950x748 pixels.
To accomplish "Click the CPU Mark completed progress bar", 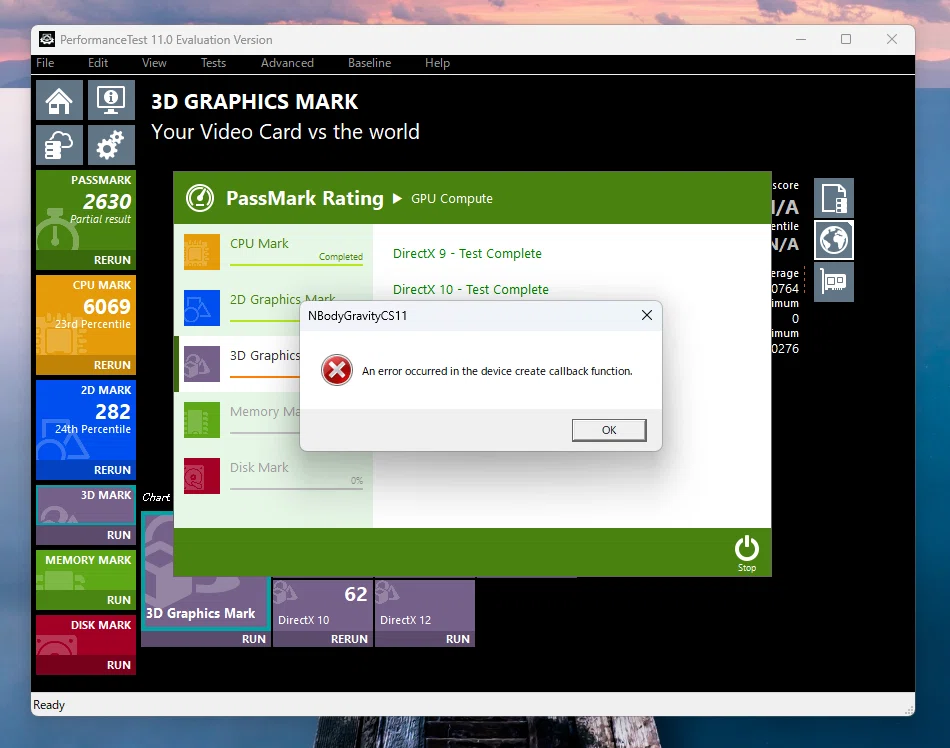I will point(296,265).
